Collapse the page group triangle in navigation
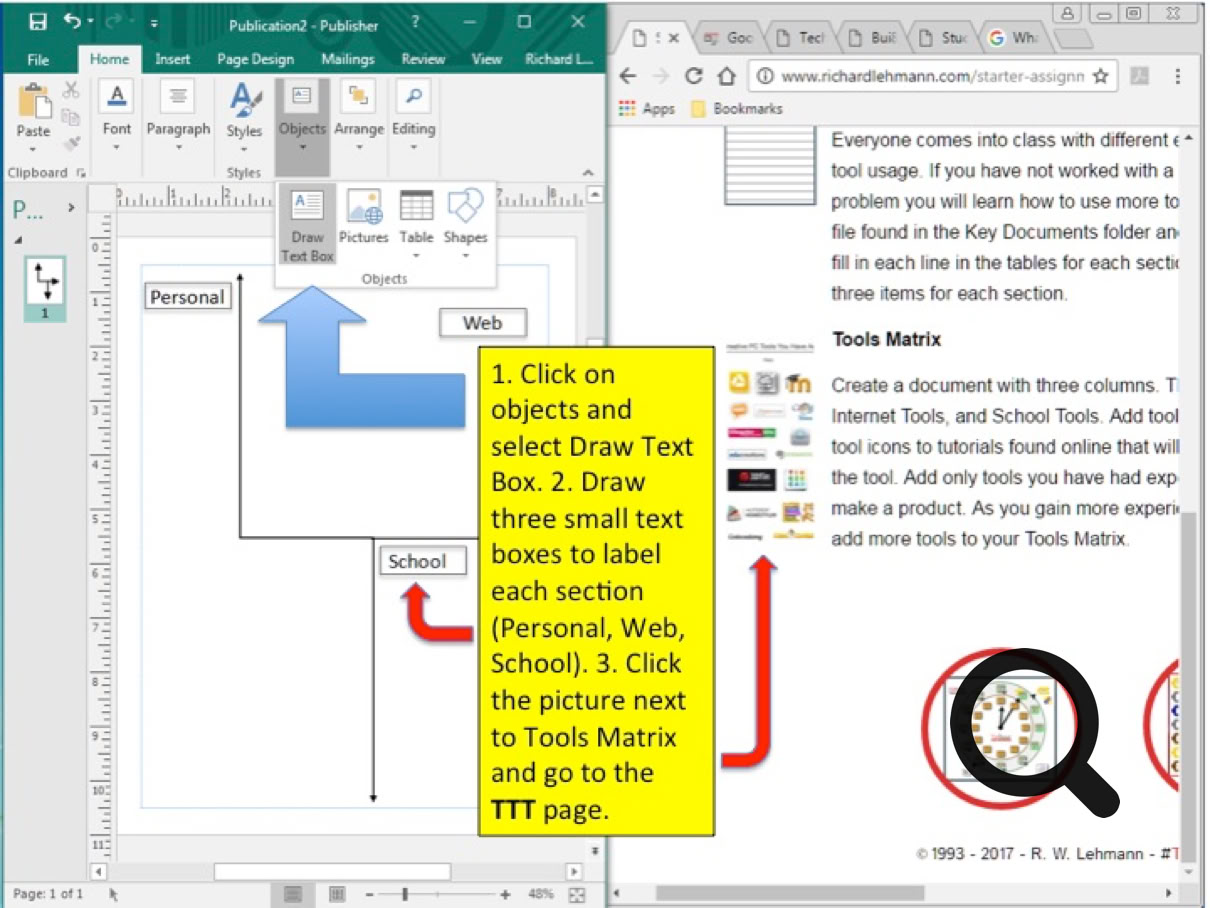1210x908 pixels. [x=18, y=240]
